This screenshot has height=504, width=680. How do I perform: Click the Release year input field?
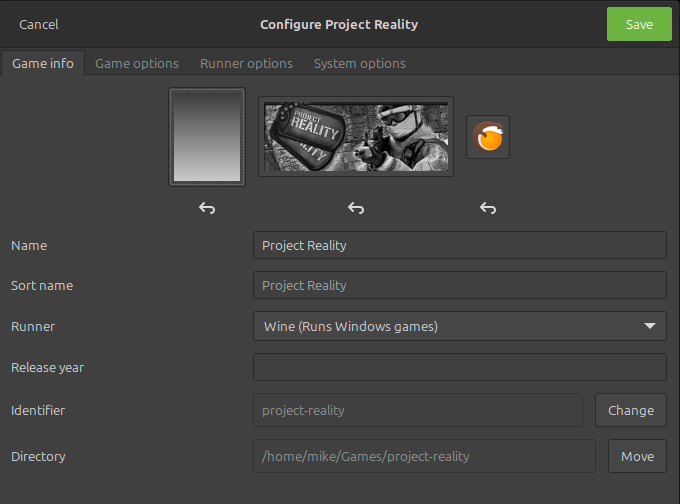pos(459,367)
